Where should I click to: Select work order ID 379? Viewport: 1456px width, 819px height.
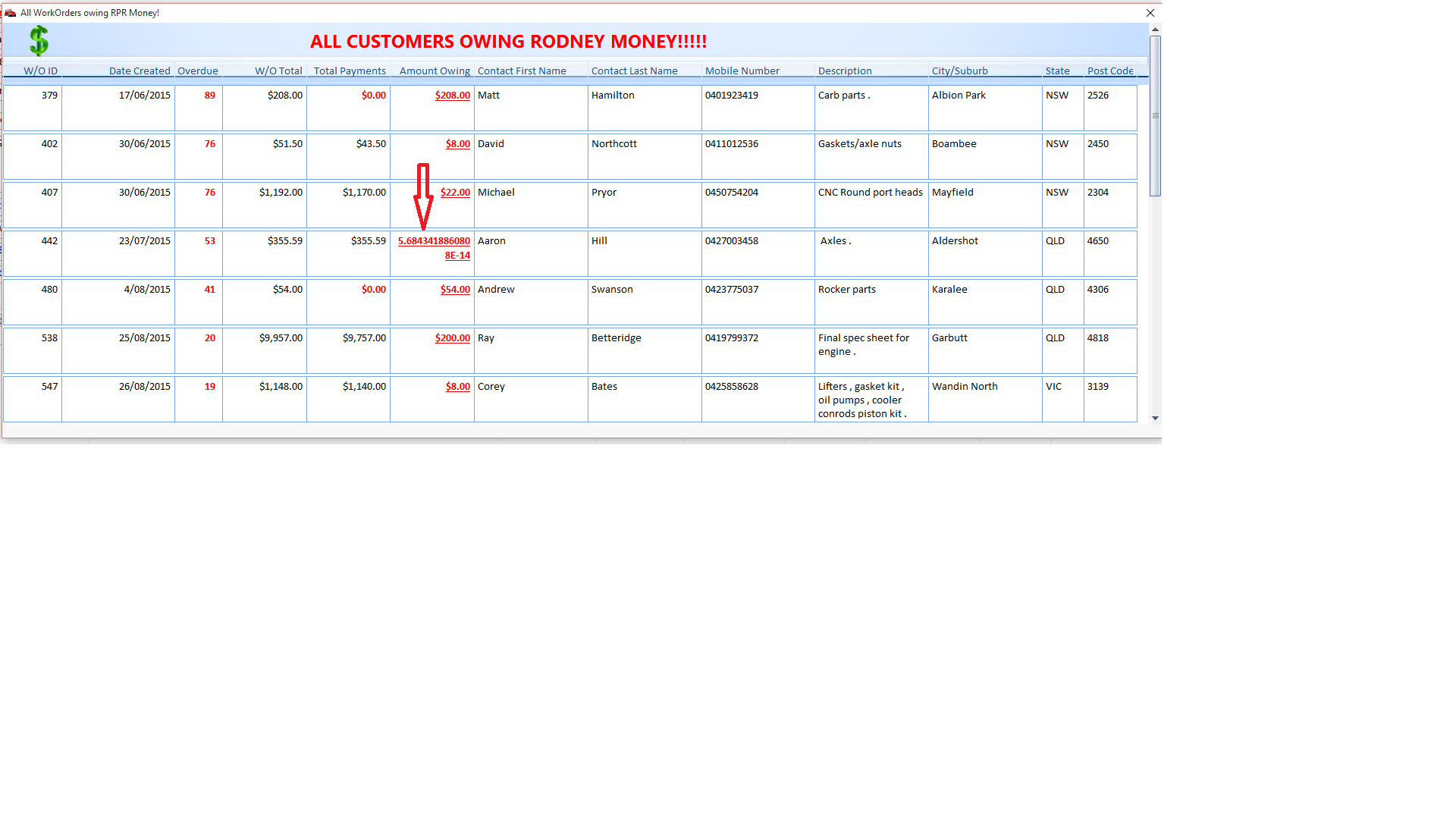pos(49,96)
